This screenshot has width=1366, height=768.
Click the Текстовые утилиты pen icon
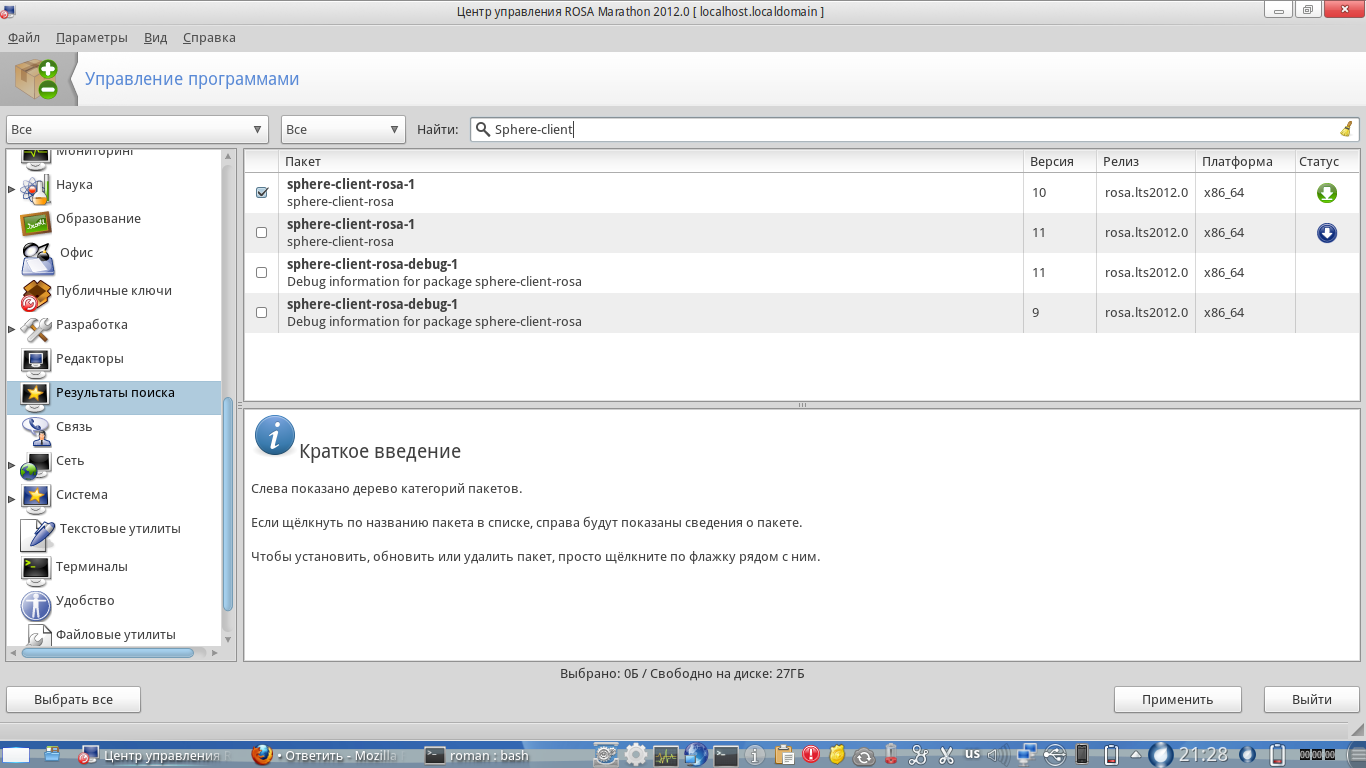tap(38, 533)
